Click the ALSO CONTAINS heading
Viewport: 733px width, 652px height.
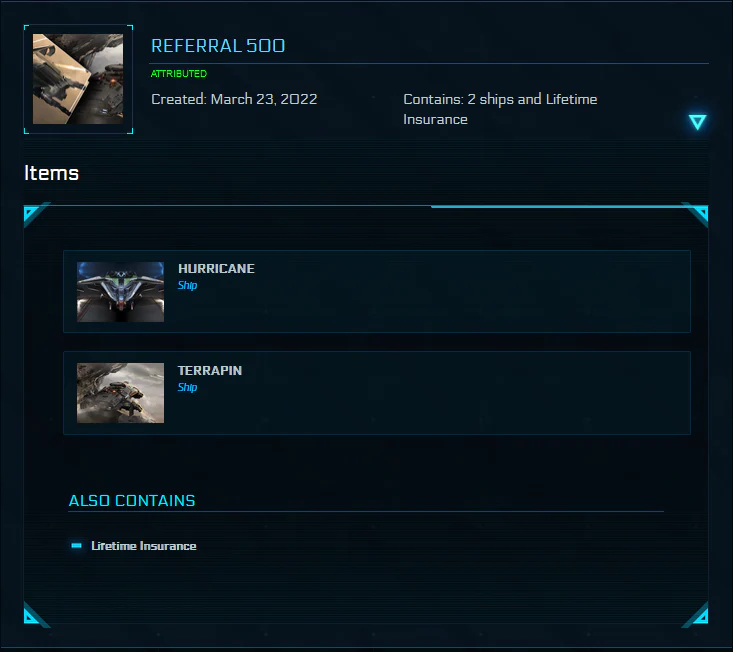(132, 501)
